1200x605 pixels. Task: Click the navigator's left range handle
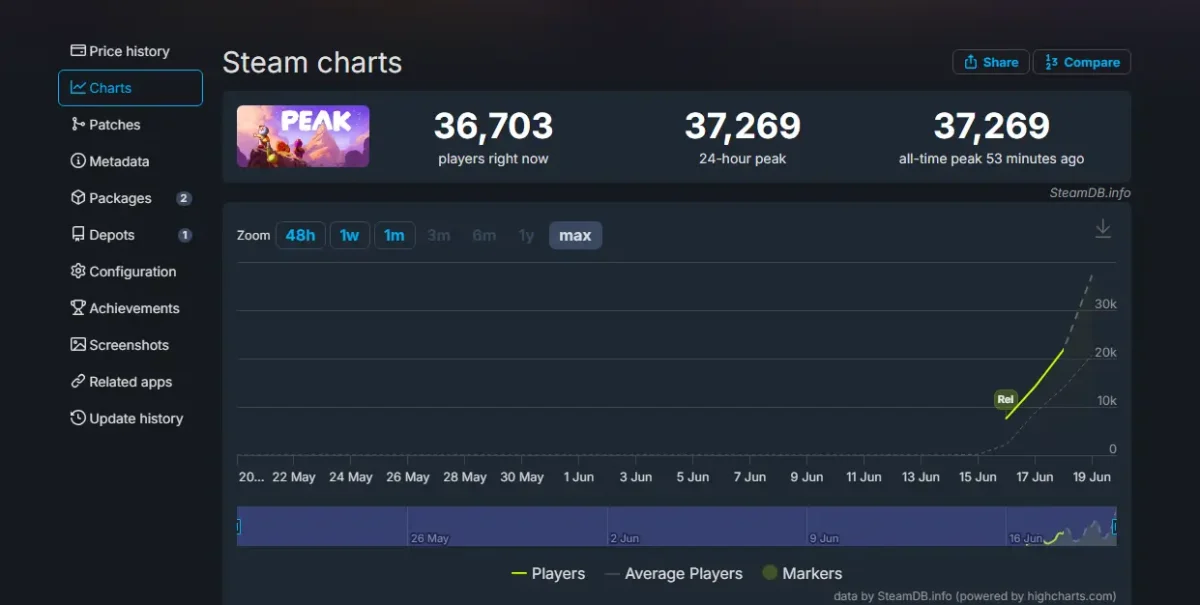[x=238, y=526]
